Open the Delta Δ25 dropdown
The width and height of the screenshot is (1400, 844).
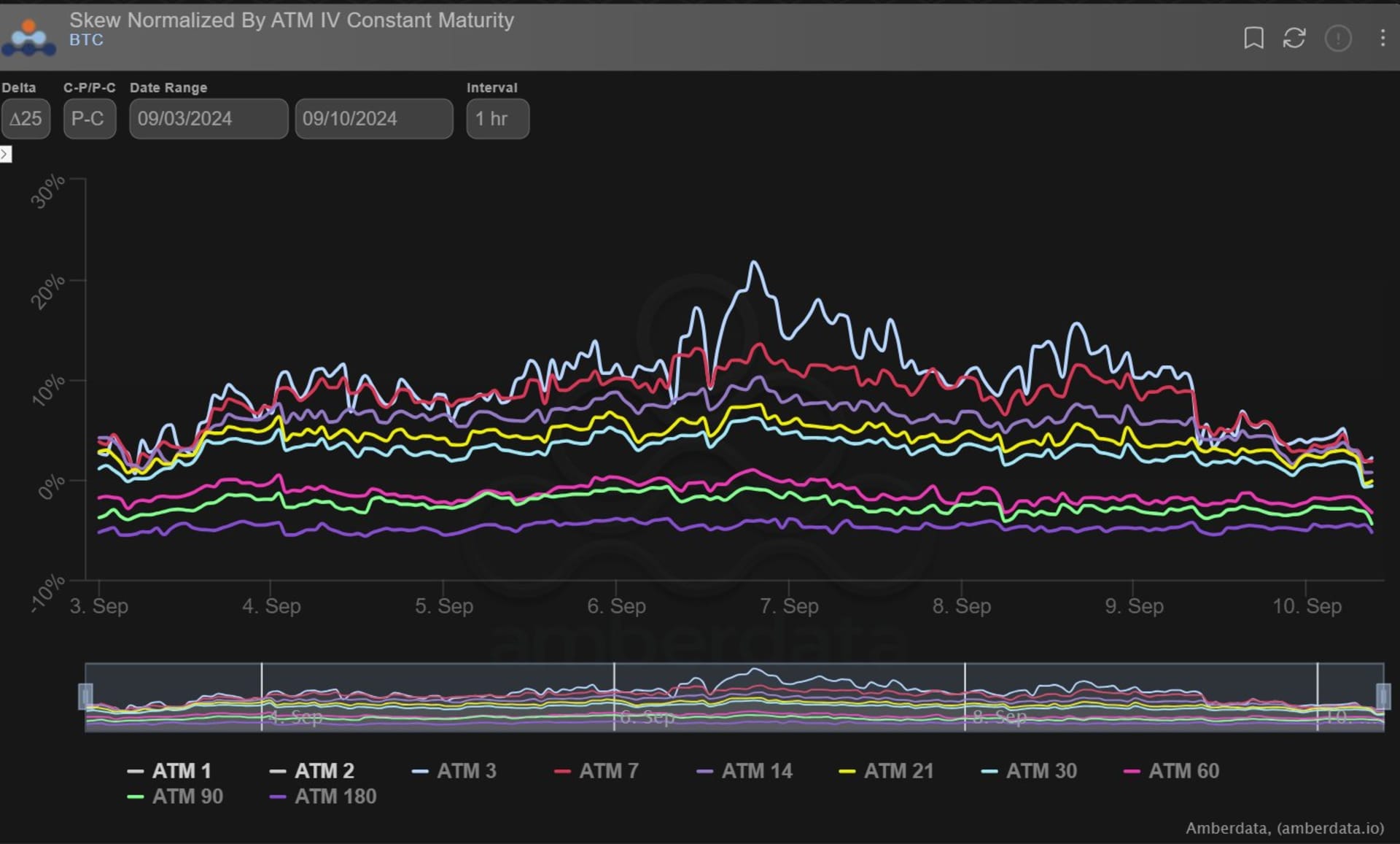[x=26, y=119]
